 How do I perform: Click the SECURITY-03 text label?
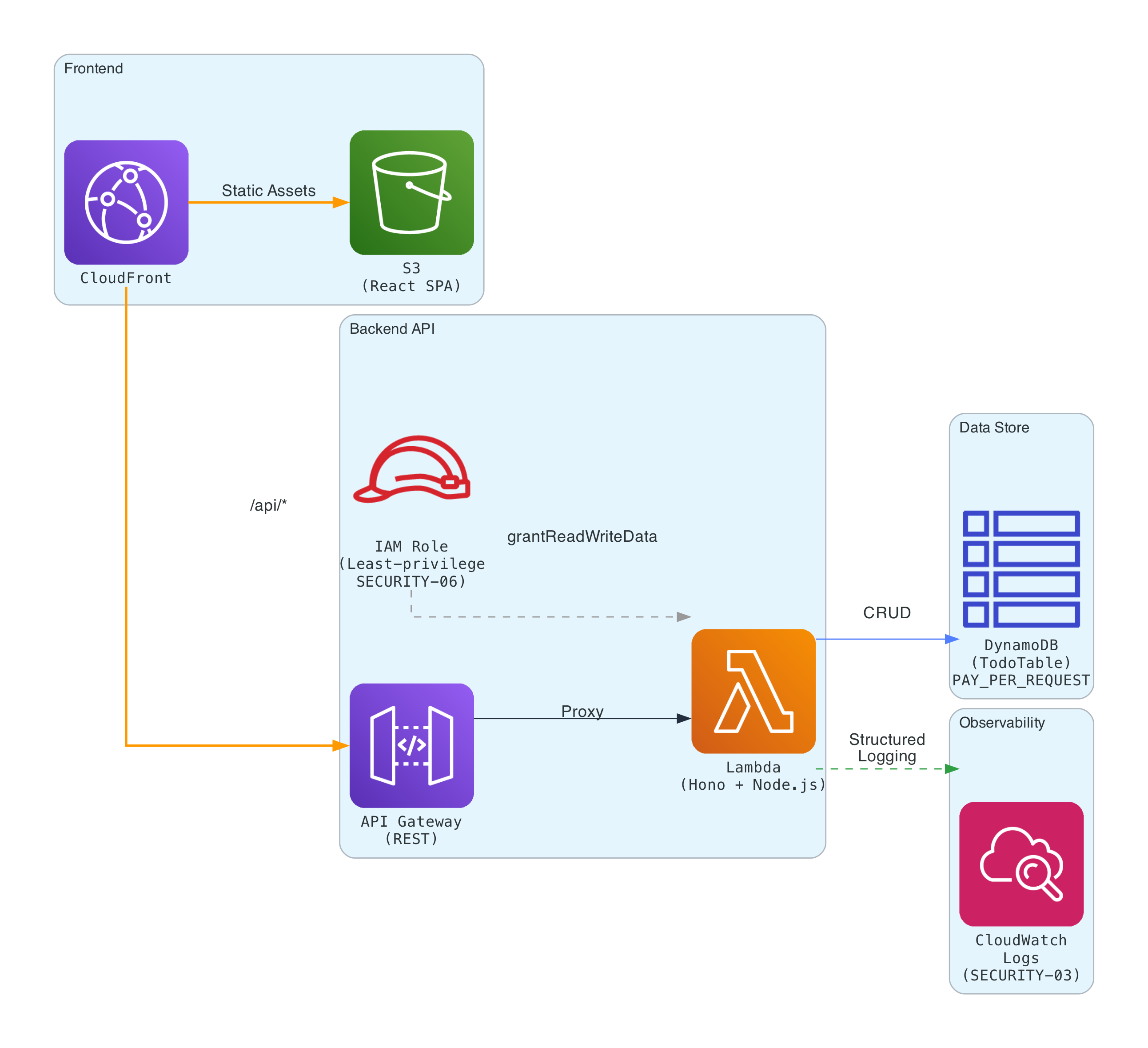coord(1021,975)
